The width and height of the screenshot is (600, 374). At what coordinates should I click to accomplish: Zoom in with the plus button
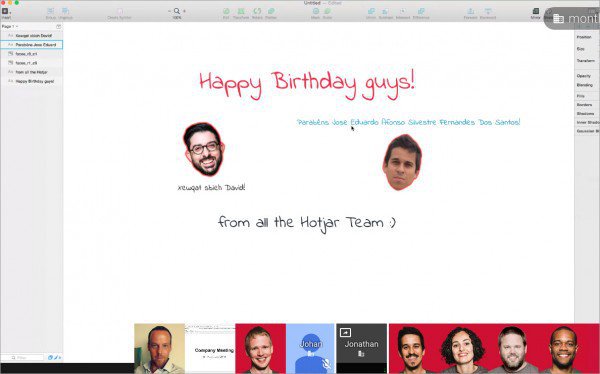[x=184, y=11]
